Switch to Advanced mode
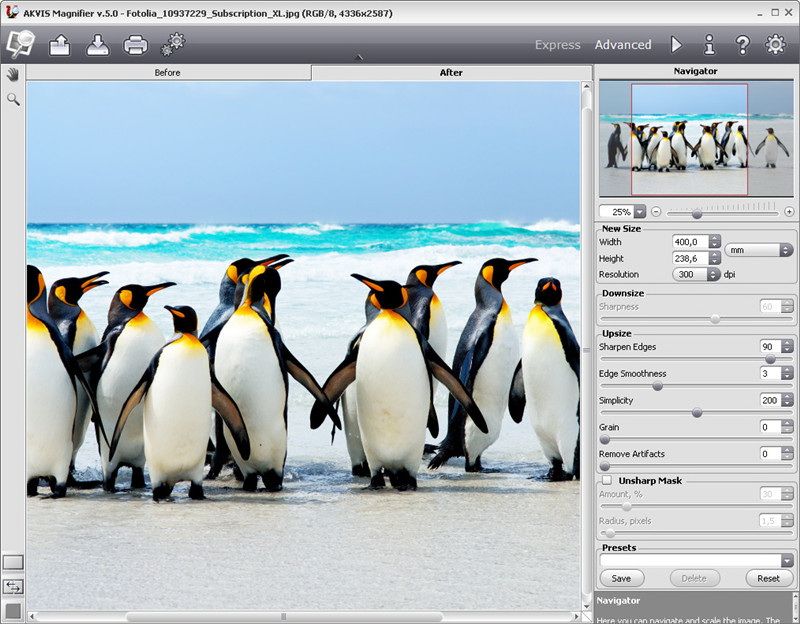Screen dimensions: 800x624 point(622,45)
